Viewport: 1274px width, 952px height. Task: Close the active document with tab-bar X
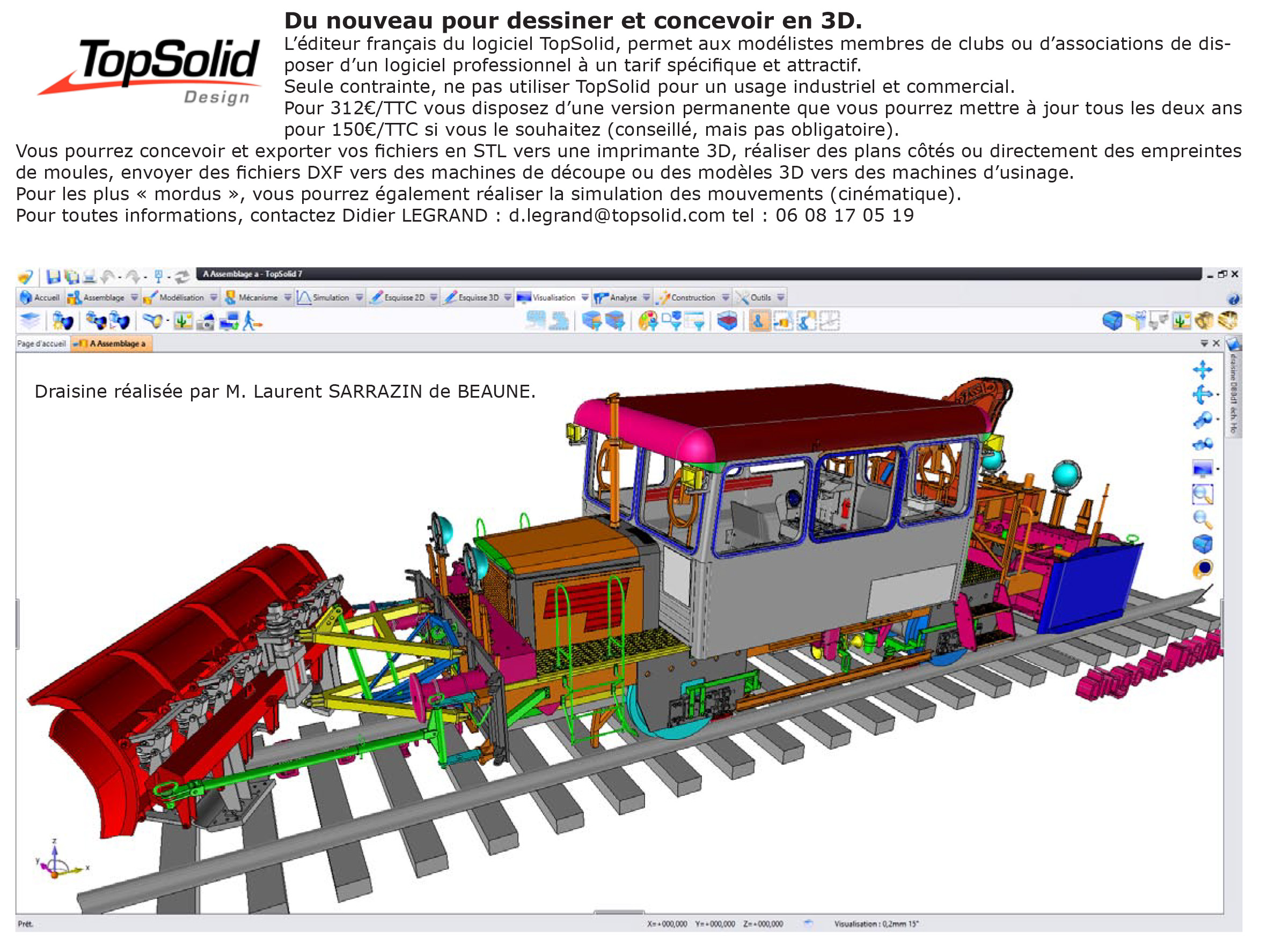[1217, 343]
